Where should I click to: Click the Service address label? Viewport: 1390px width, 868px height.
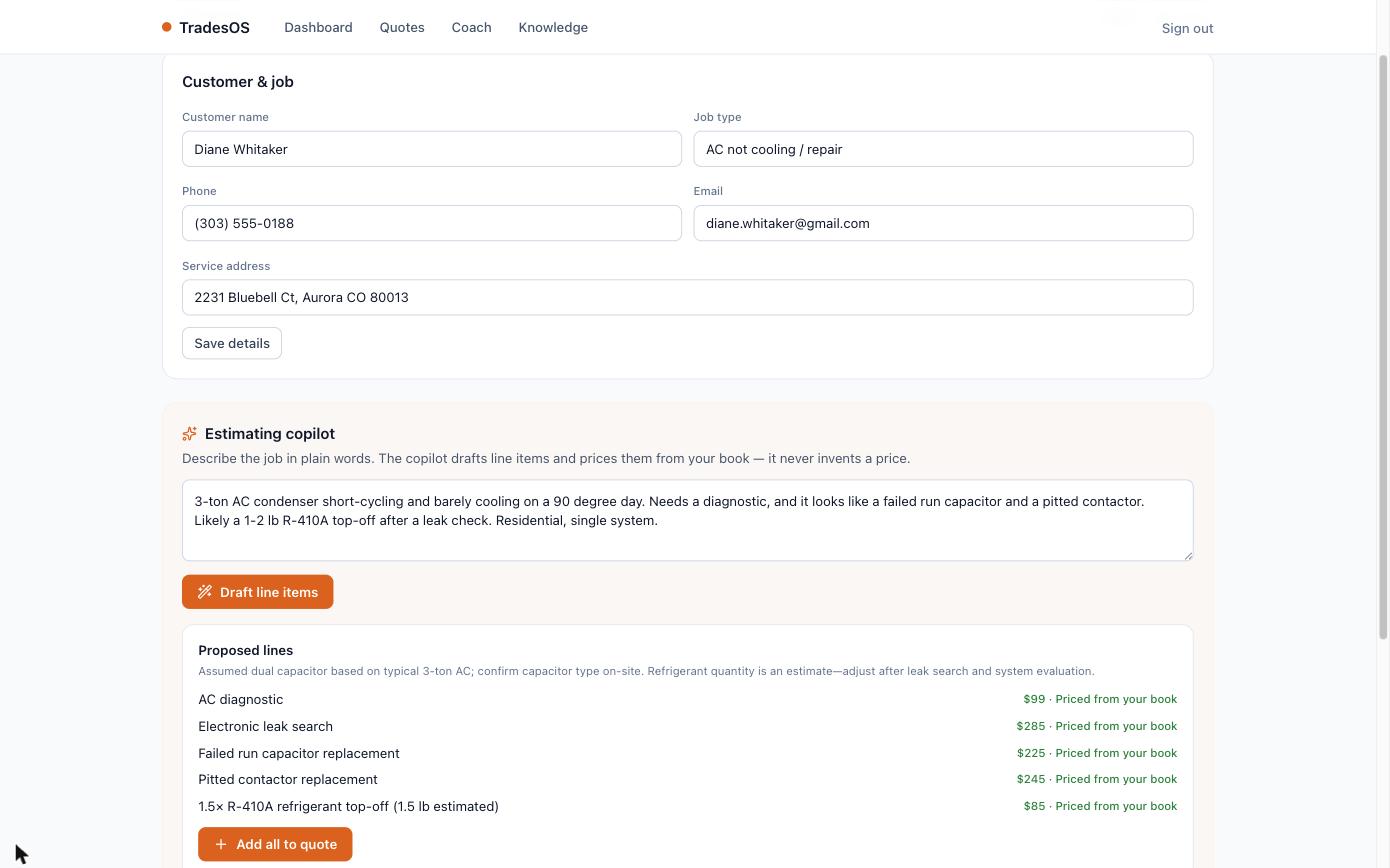[226, 266]
